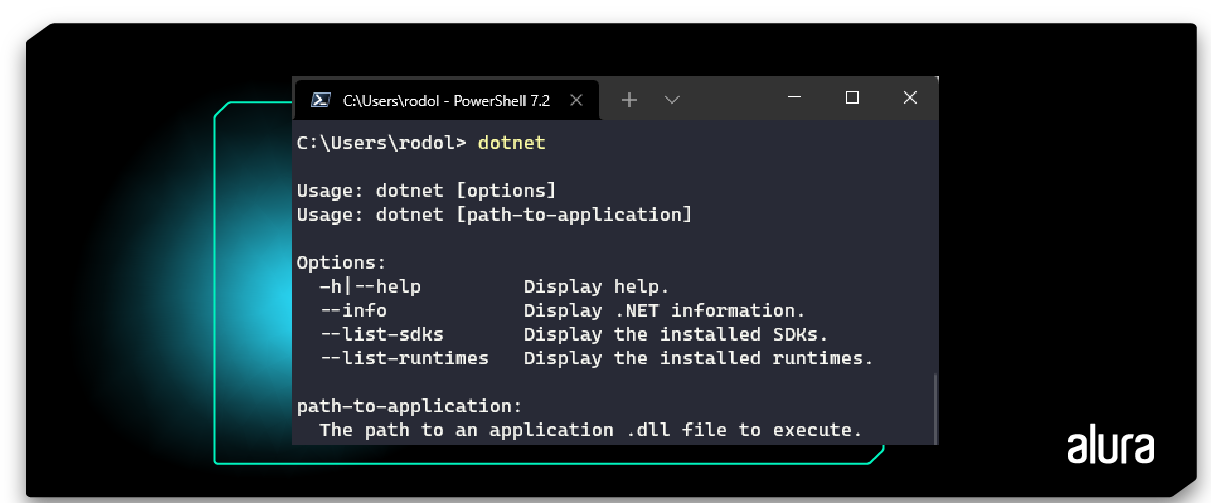Click 'Display help.' description
Image resolution: width=1211 pixels, height=503 pixels.
point(596,287)
